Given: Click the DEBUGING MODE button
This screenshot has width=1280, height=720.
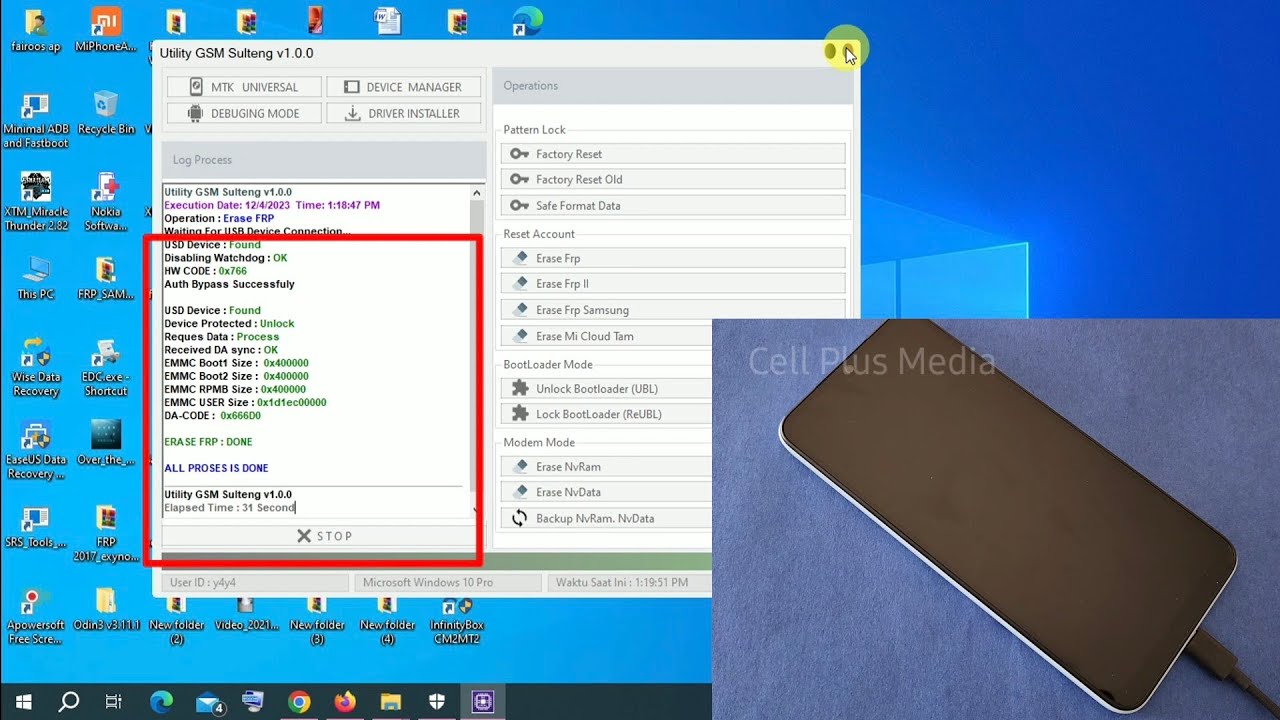Looking at the screenshot, I should coord(244,113).
